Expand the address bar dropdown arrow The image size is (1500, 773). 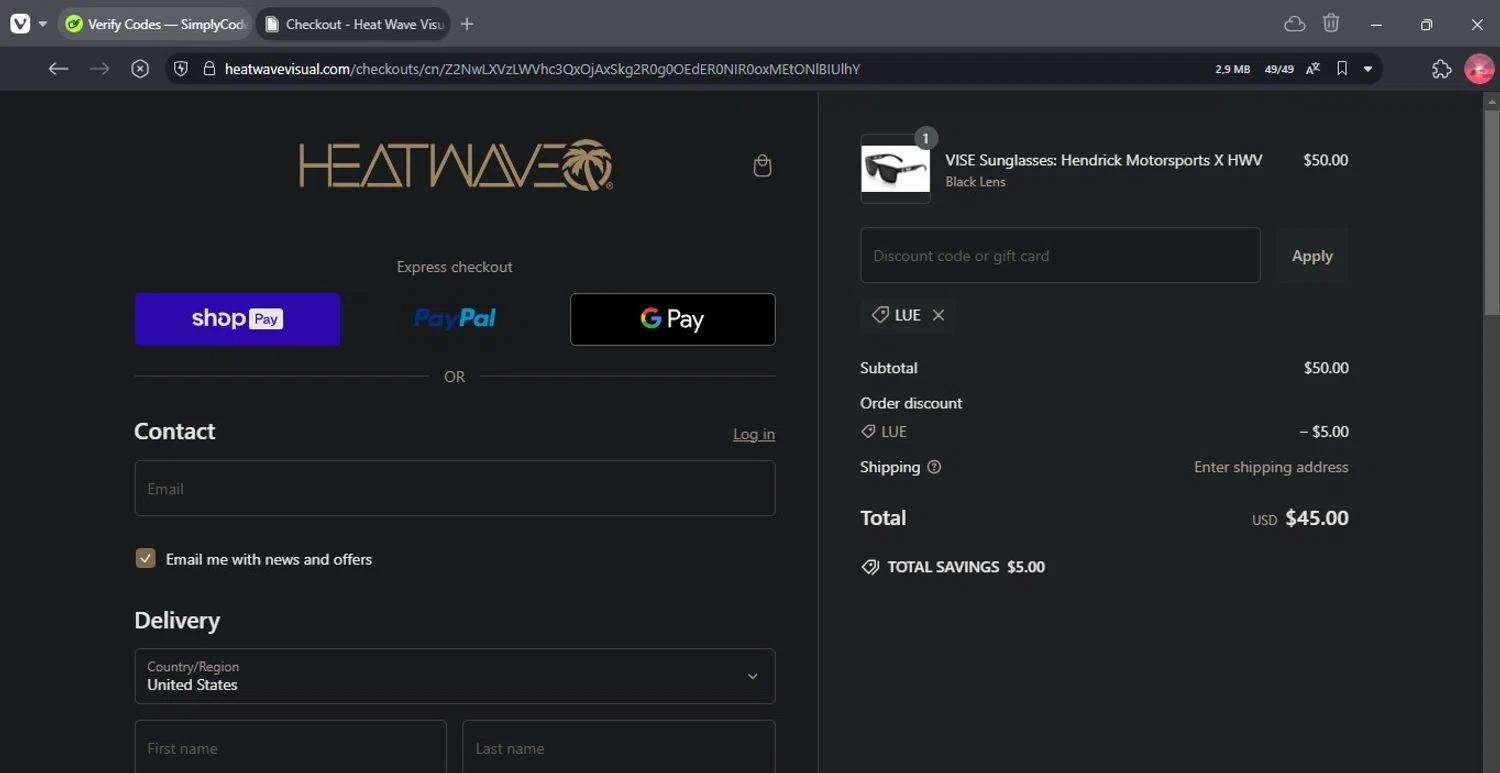click(1368, 69)
